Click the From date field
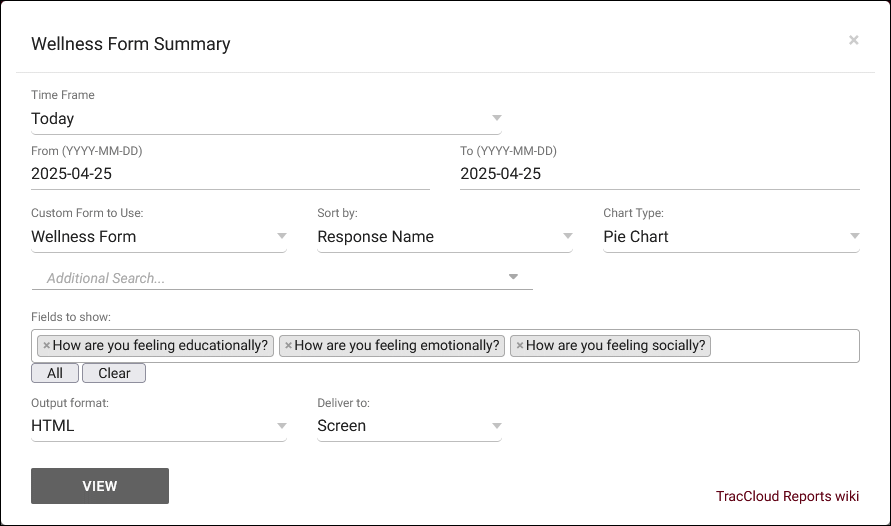891x526 pixels. tap(230, 174)
